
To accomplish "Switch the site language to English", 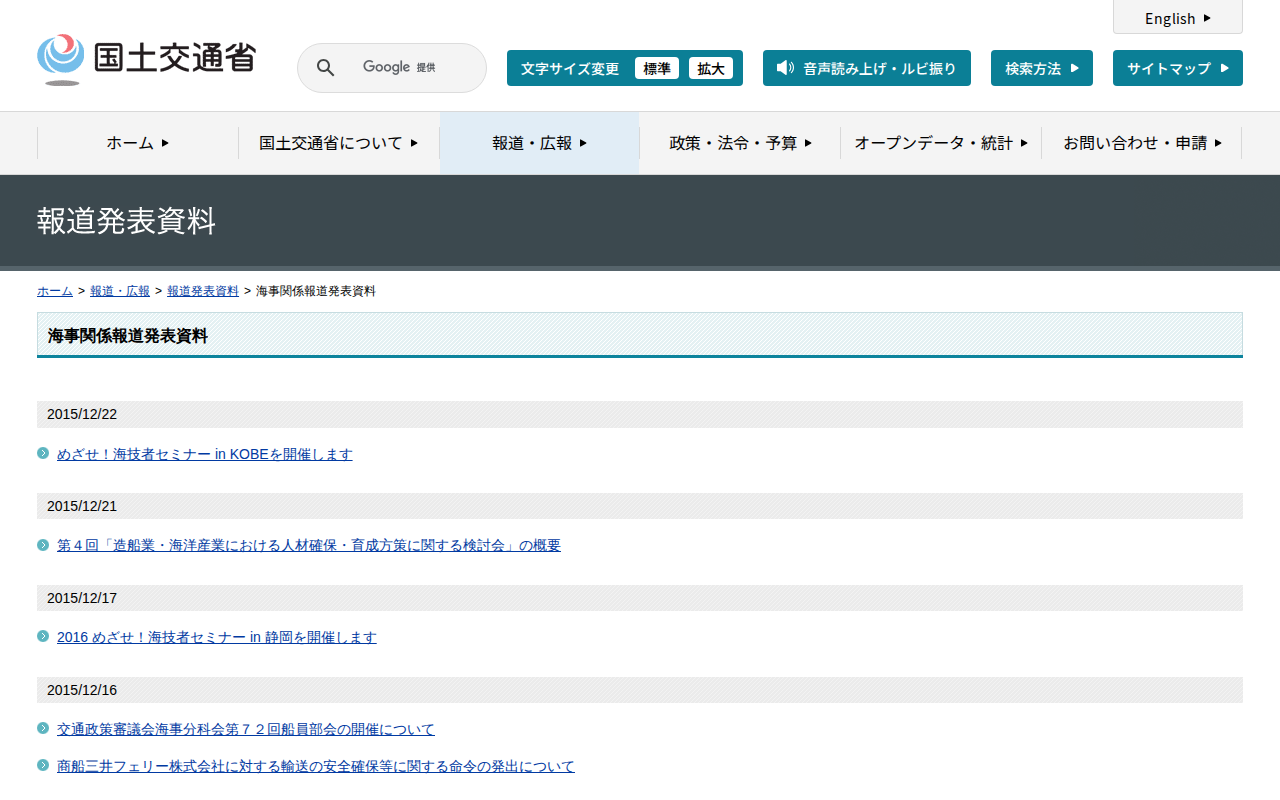I will click(x=1177, y=18).
